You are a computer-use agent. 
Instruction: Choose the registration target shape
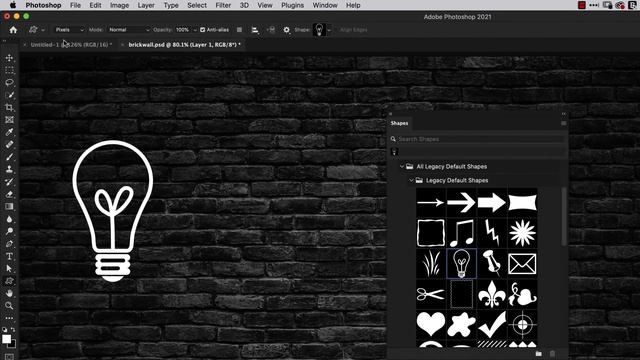(522, 324)
